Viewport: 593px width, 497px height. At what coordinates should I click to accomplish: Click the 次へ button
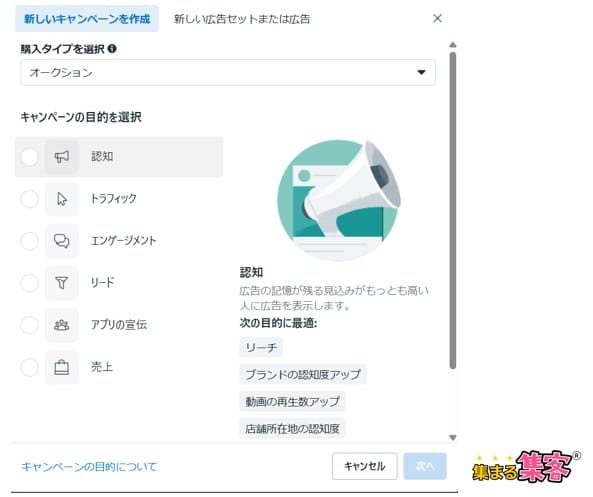425,466
